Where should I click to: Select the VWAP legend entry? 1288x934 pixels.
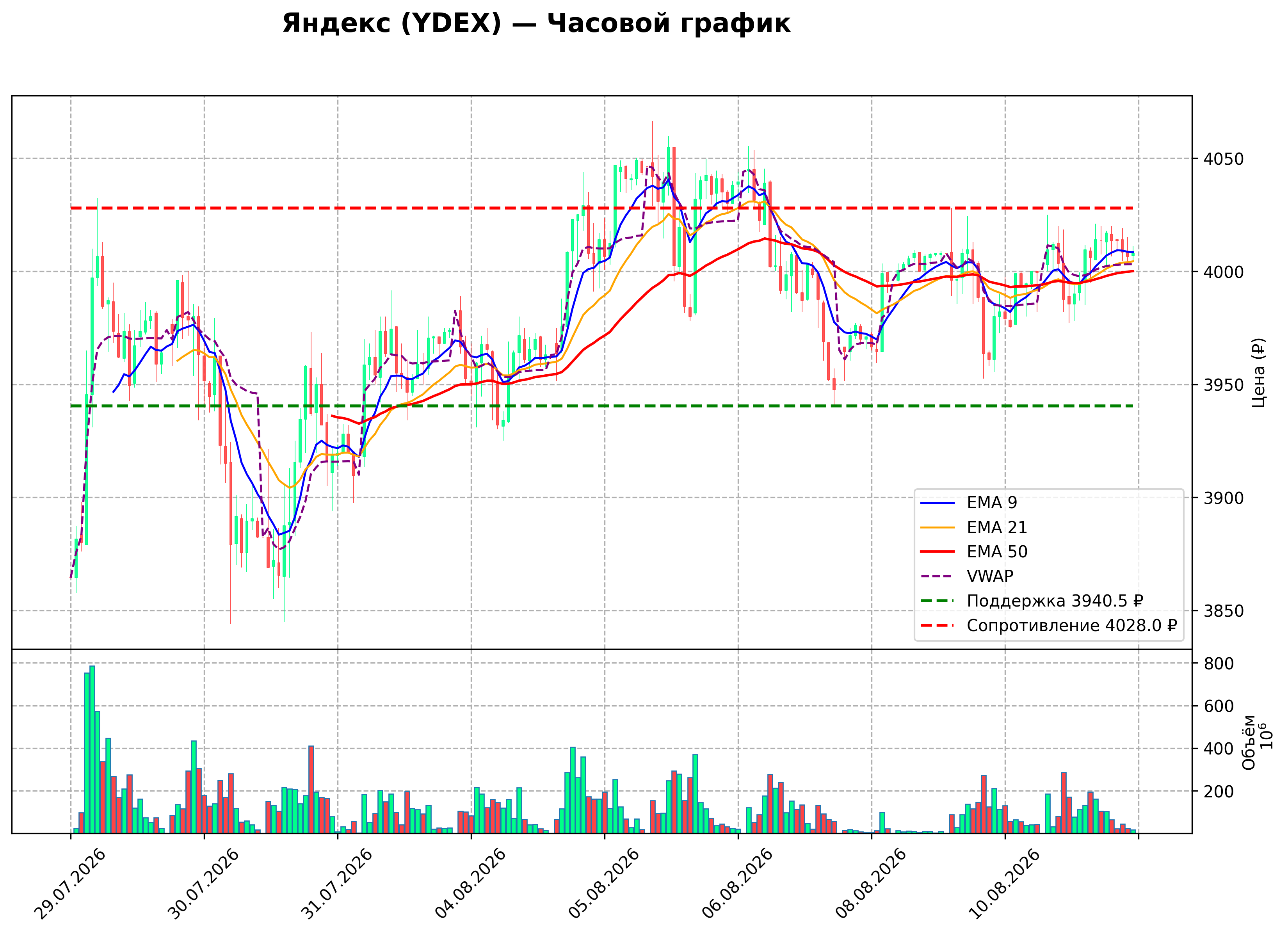tap(966, 576)
